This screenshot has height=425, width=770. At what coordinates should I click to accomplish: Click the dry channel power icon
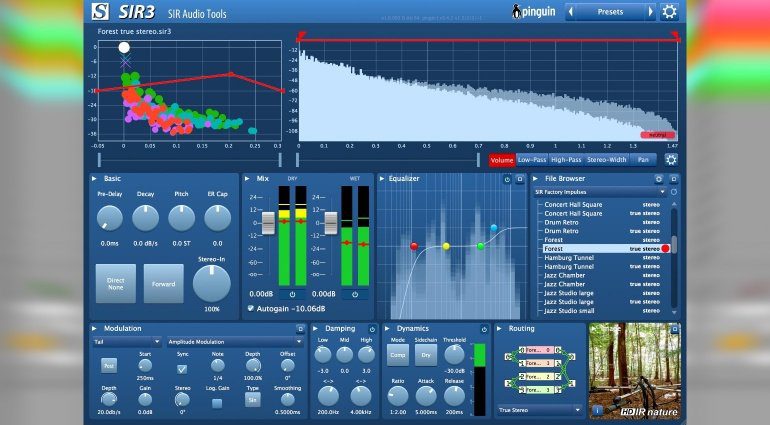(292, 295)
